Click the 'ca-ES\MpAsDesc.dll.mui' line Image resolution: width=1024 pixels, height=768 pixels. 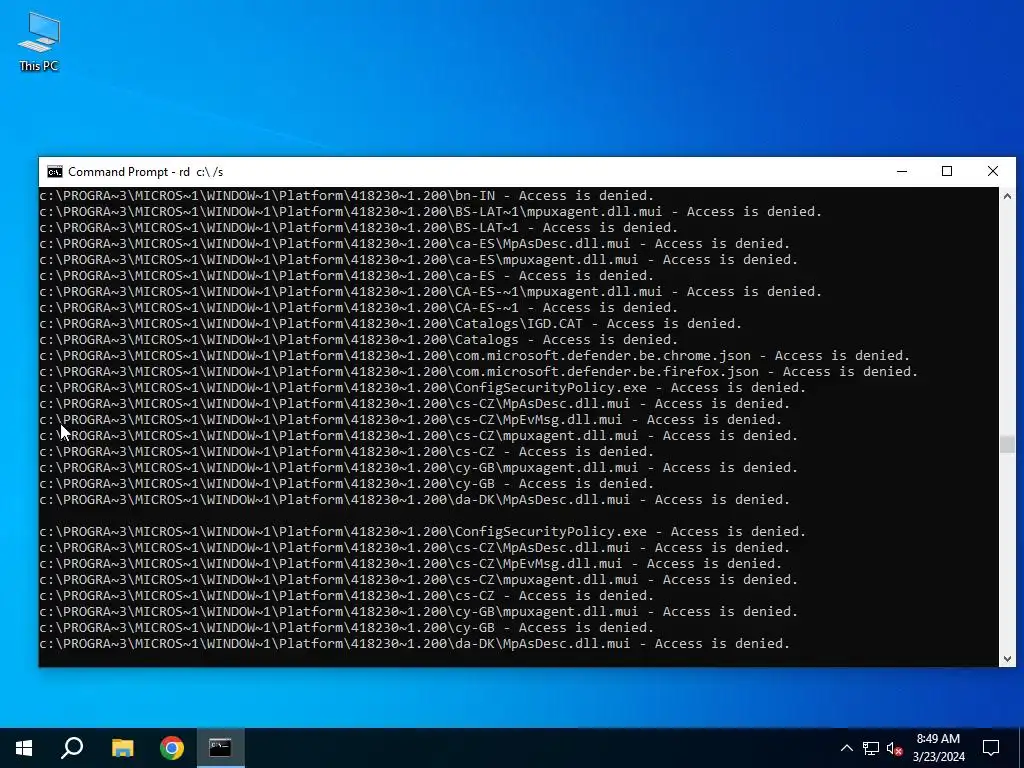tap(415, 244)
